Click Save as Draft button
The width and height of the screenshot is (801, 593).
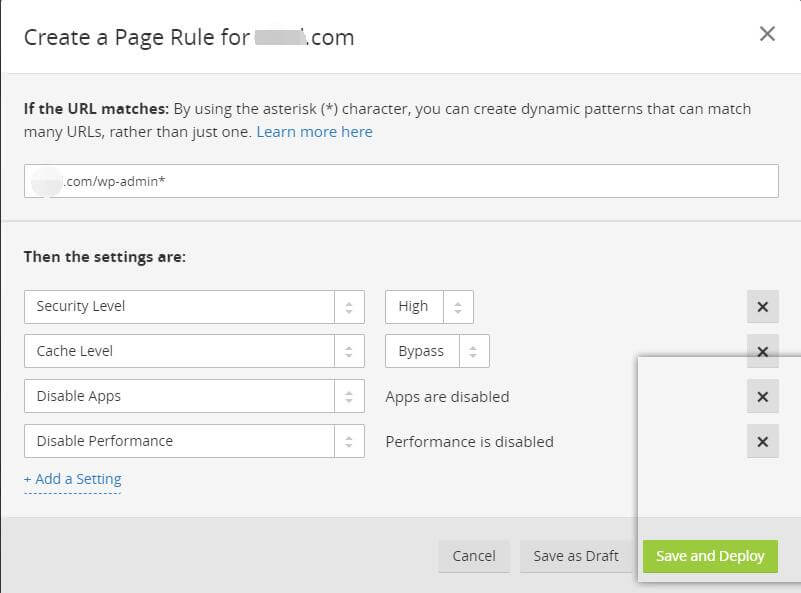click(576, 556)
